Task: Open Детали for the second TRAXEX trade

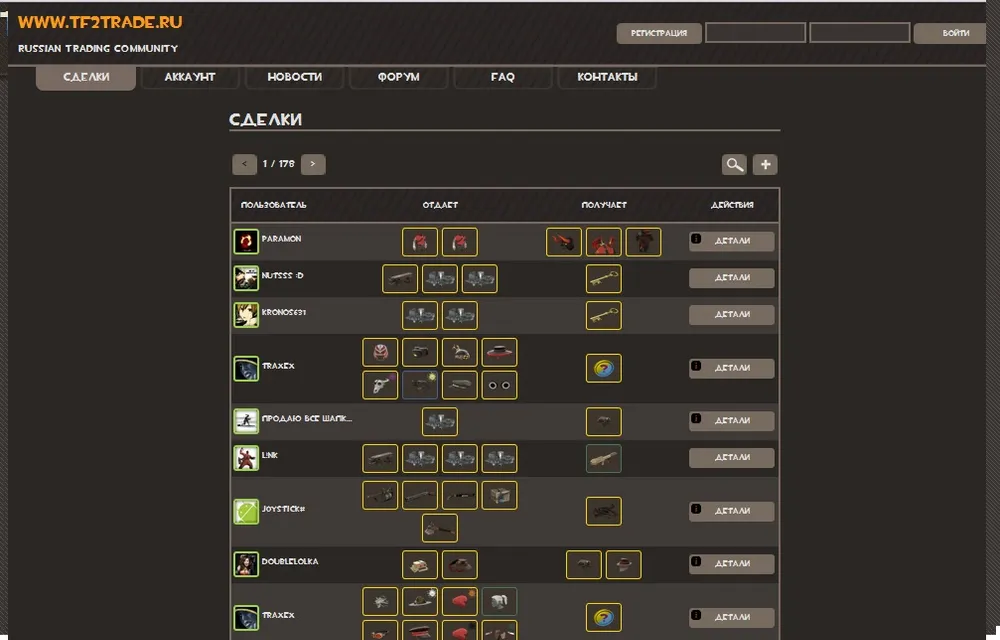Action: pyautogui.click(x=732, y=617)
